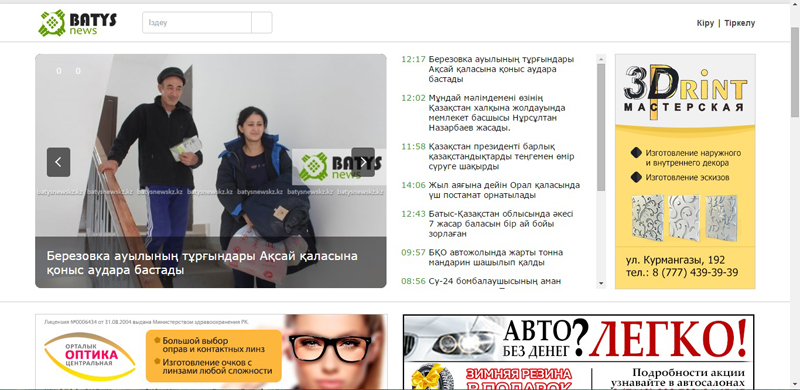800x390 pixels.
Task: Click 3D Print phone number 8 (777) 439-39-39
Action: [x=682, y=273]
